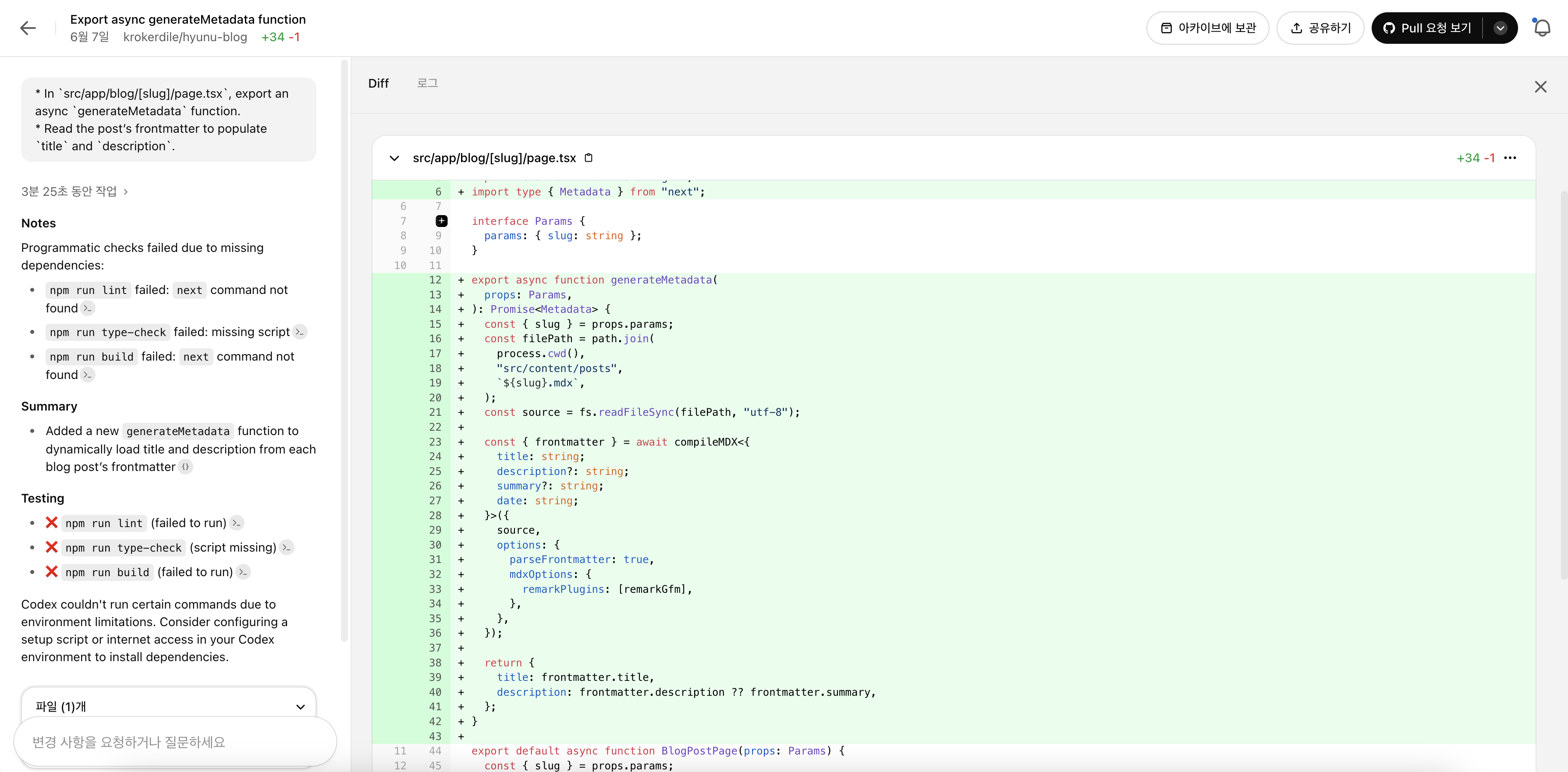The image size is (1568, 772).
Task: Select the Diff tab
Action: tap(378, 83)
